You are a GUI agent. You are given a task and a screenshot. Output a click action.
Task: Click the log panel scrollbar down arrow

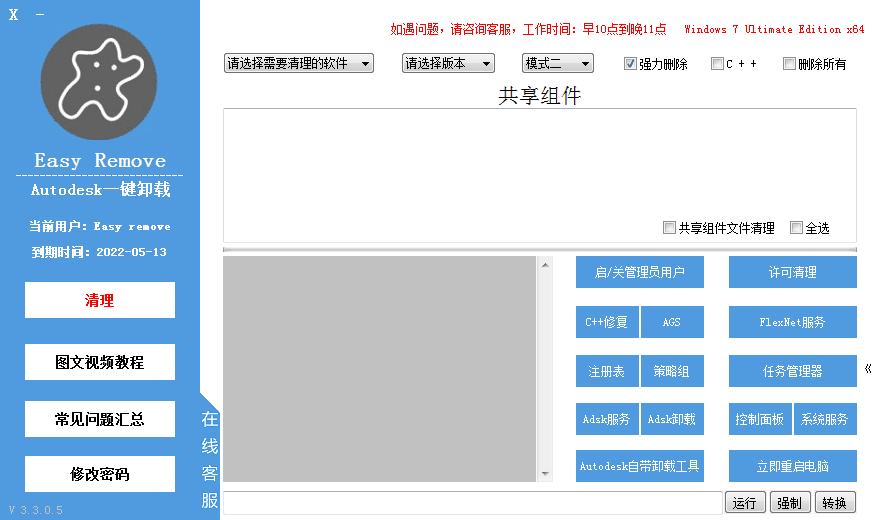pyautogui.click(x=545, y=474)
